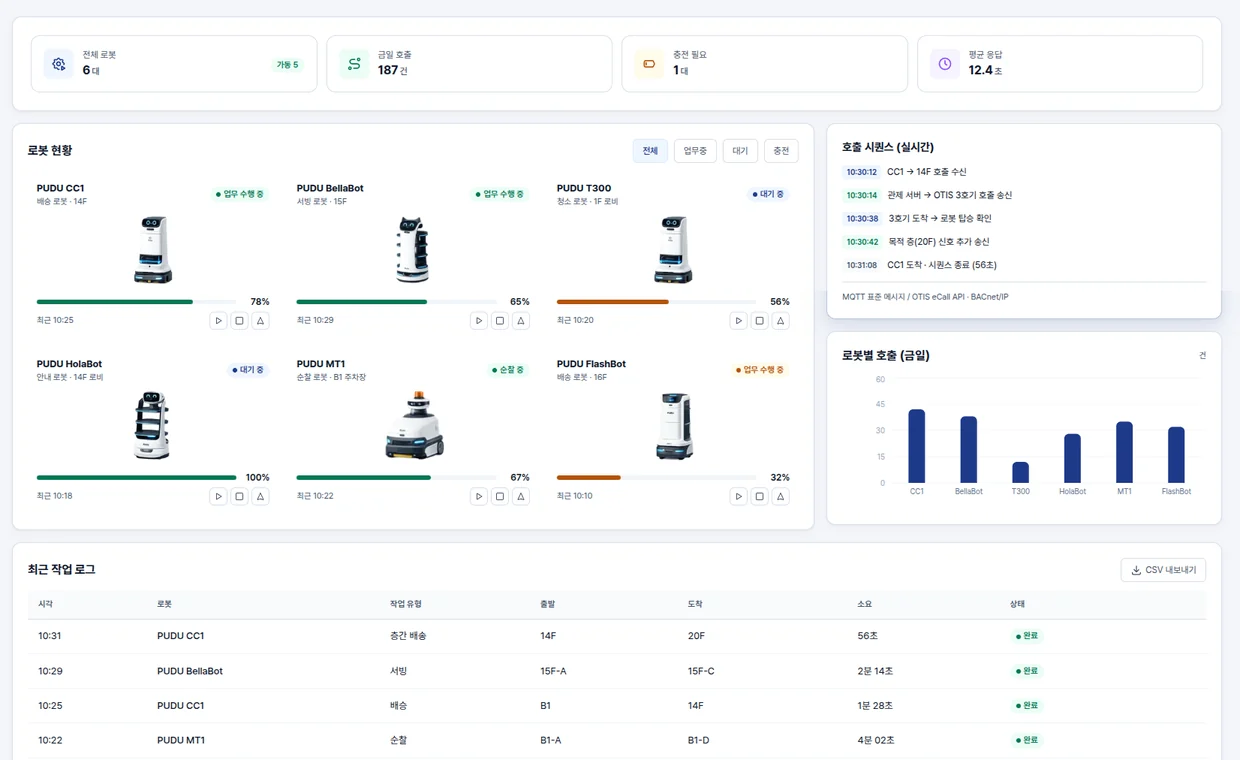Viewport: 1240px width, 760px height.
Task: Click 15F-C in the 서빙 log row
Action: tap(701, 671)
